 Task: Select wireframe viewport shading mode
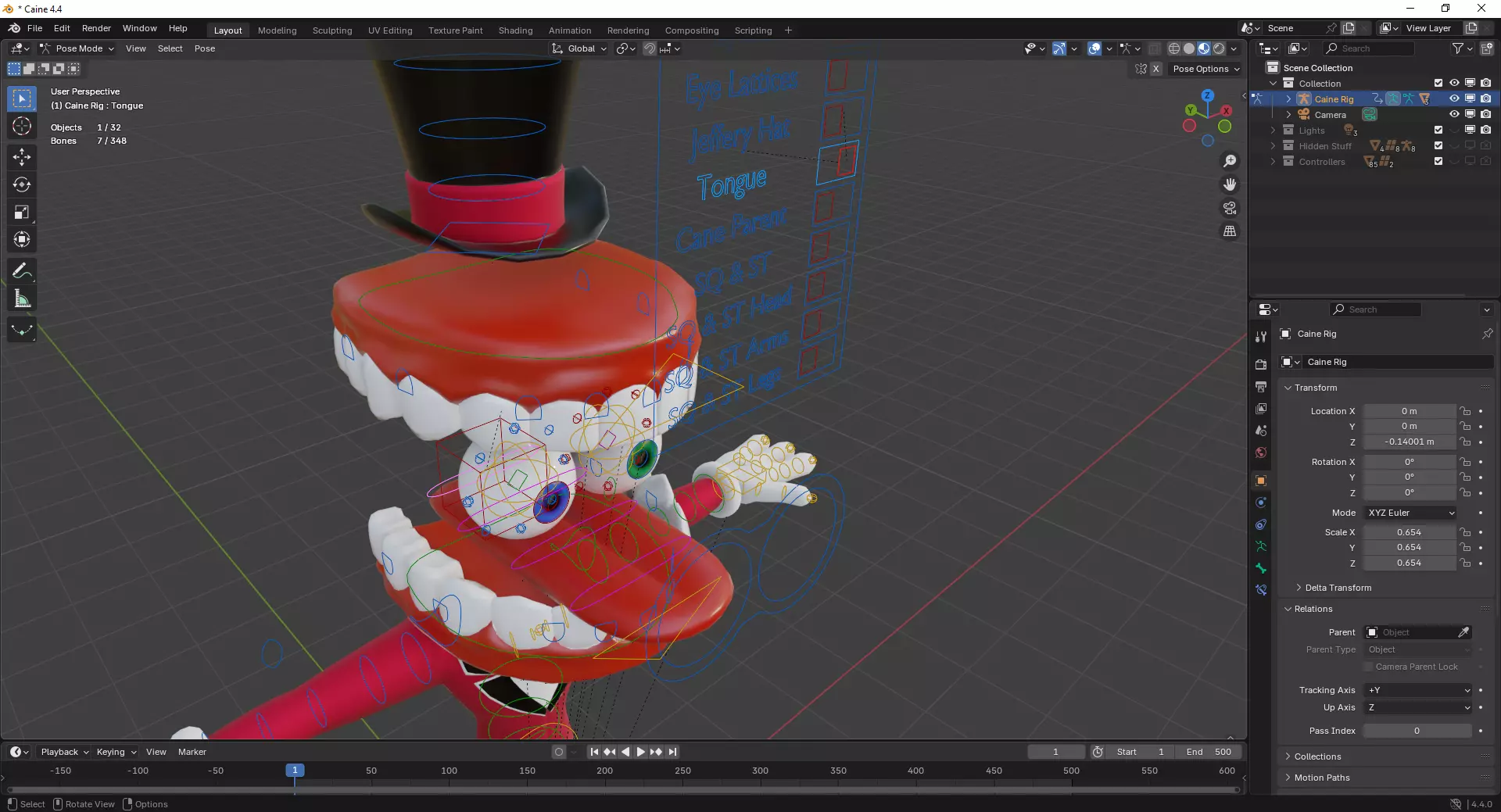point(1174,48)
